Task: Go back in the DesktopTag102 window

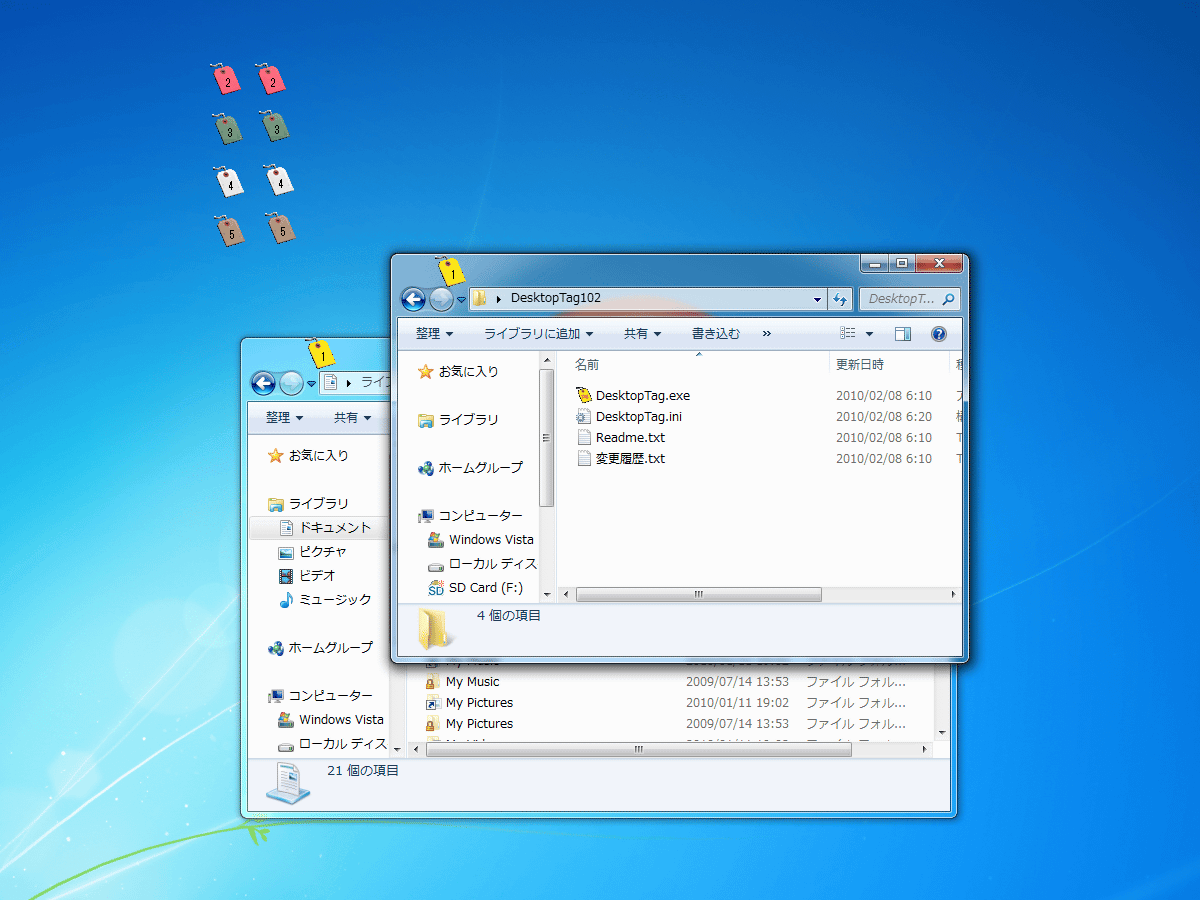Action: [x=413, y=298]
